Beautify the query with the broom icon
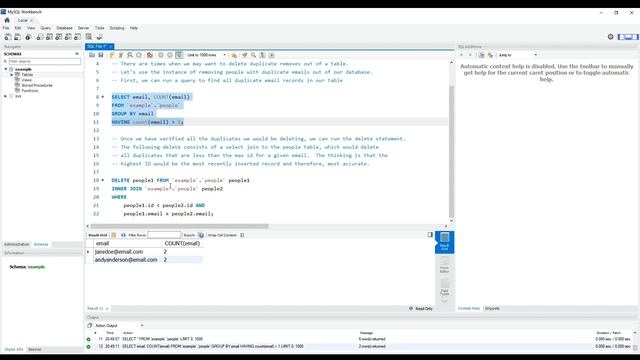 coord(244,55)
